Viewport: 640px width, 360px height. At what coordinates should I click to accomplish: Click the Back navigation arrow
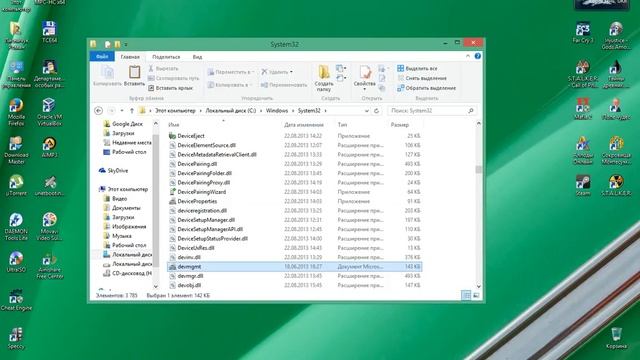pos(98,111)
